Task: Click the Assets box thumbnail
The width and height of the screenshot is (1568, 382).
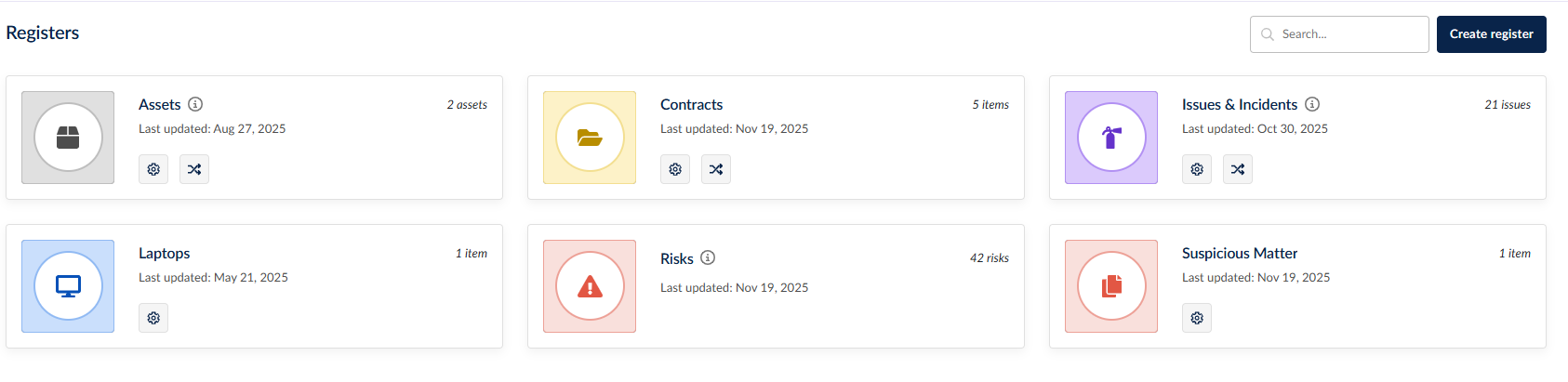Action: 68,138
